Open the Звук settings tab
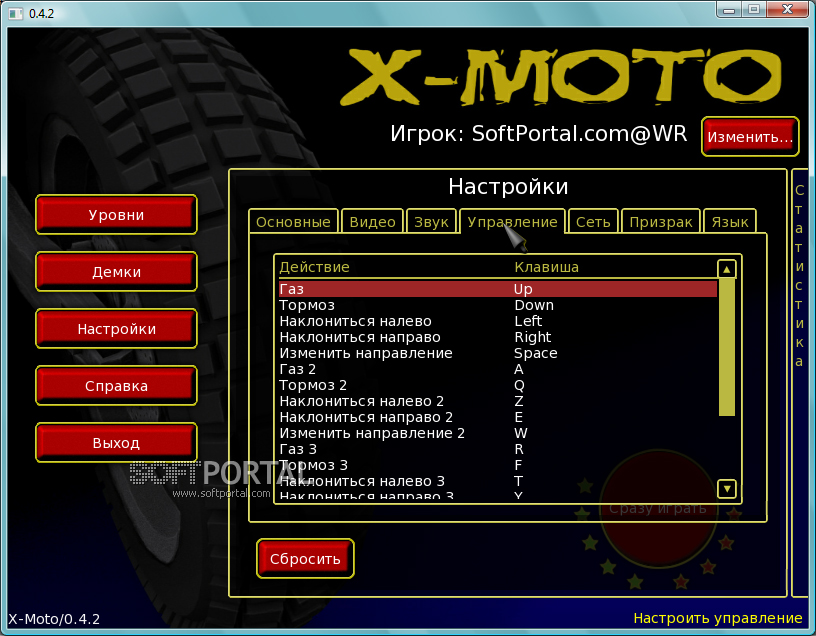 (x=431, y=222)
